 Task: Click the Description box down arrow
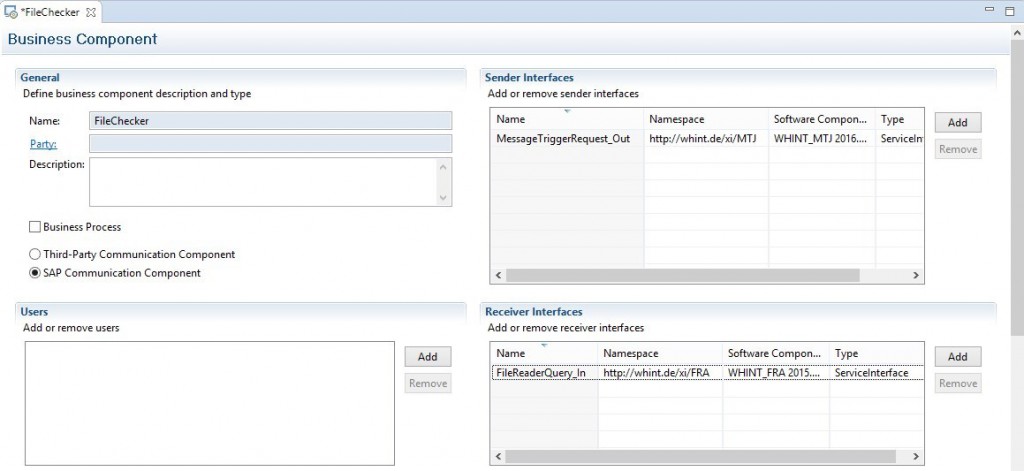click(x=443, y=197)
